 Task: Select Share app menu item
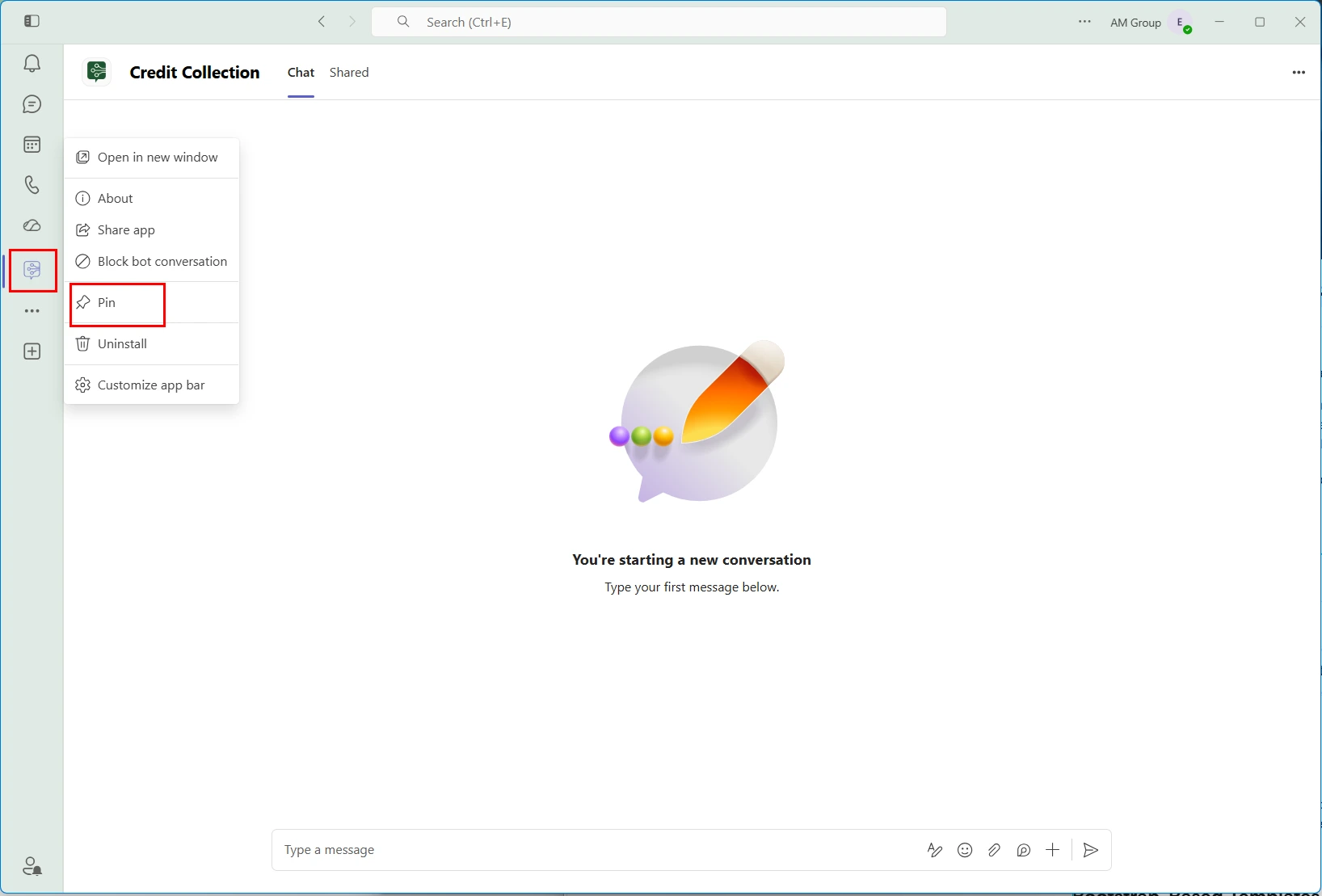[152, 230]
